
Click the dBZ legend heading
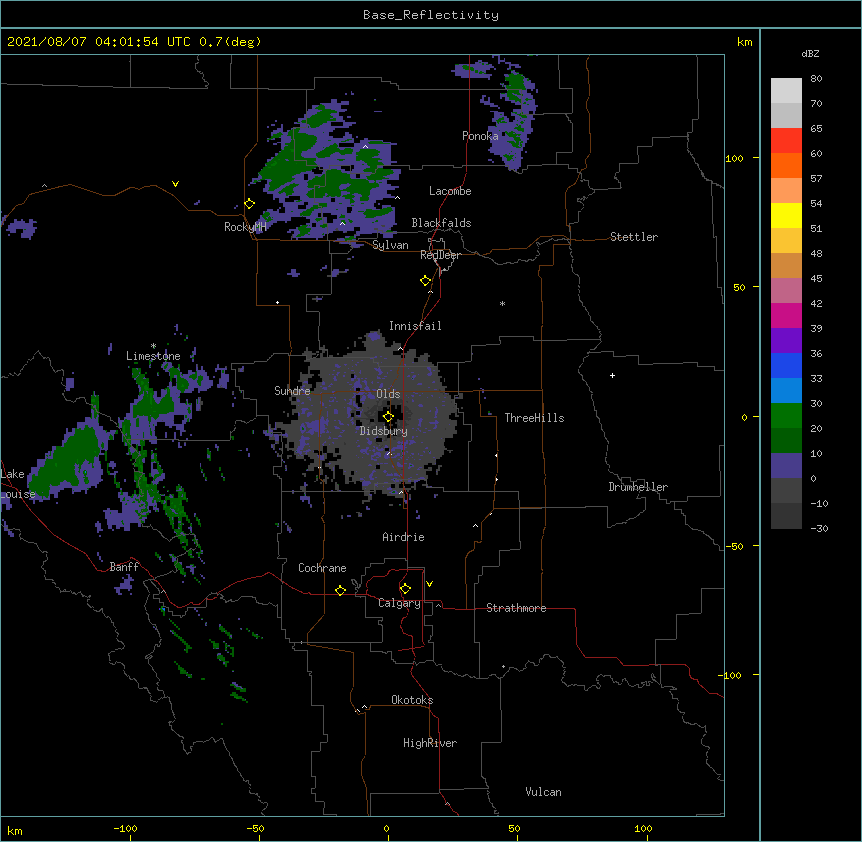(810, 53)
